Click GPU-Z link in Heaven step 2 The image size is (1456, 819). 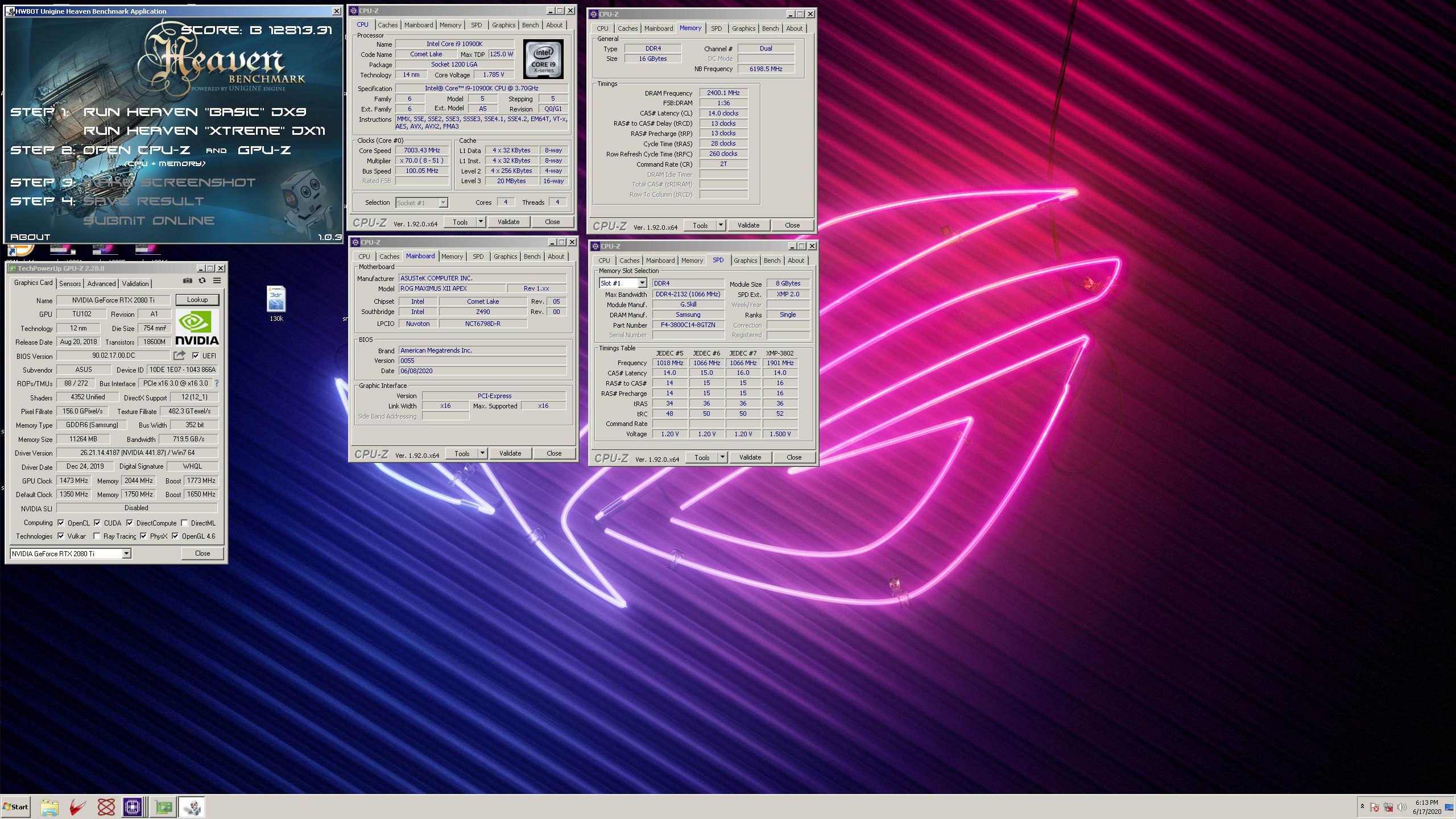(264, 150)
